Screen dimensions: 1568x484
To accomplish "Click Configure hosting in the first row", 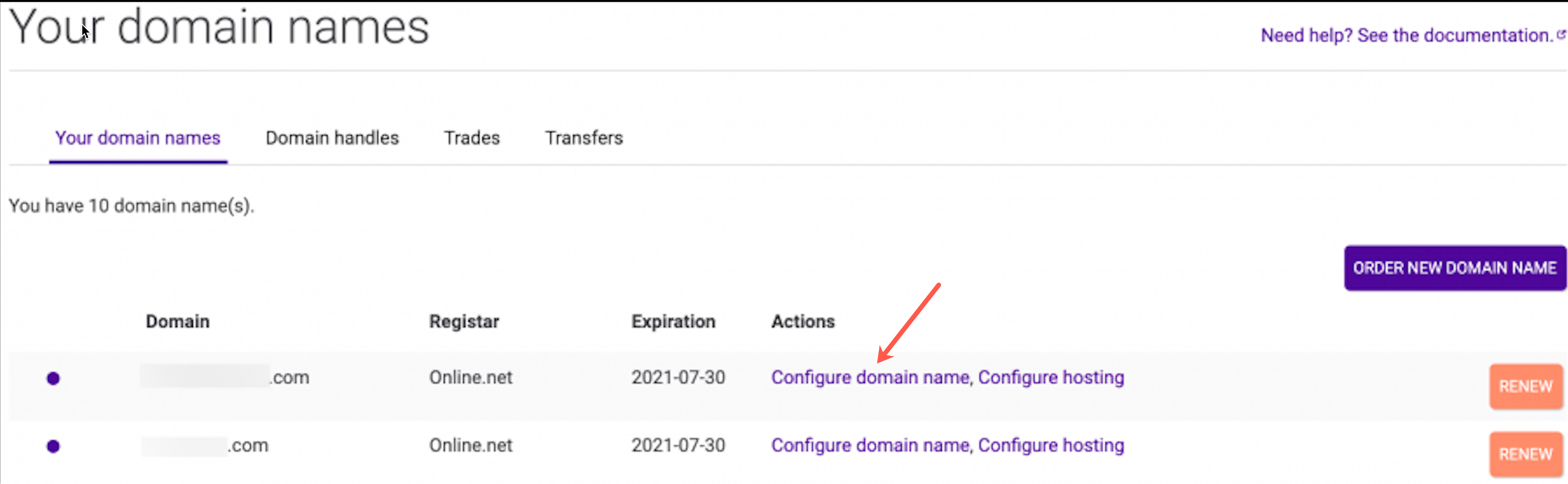I will pyautogui.click(x=1050, y=377).
